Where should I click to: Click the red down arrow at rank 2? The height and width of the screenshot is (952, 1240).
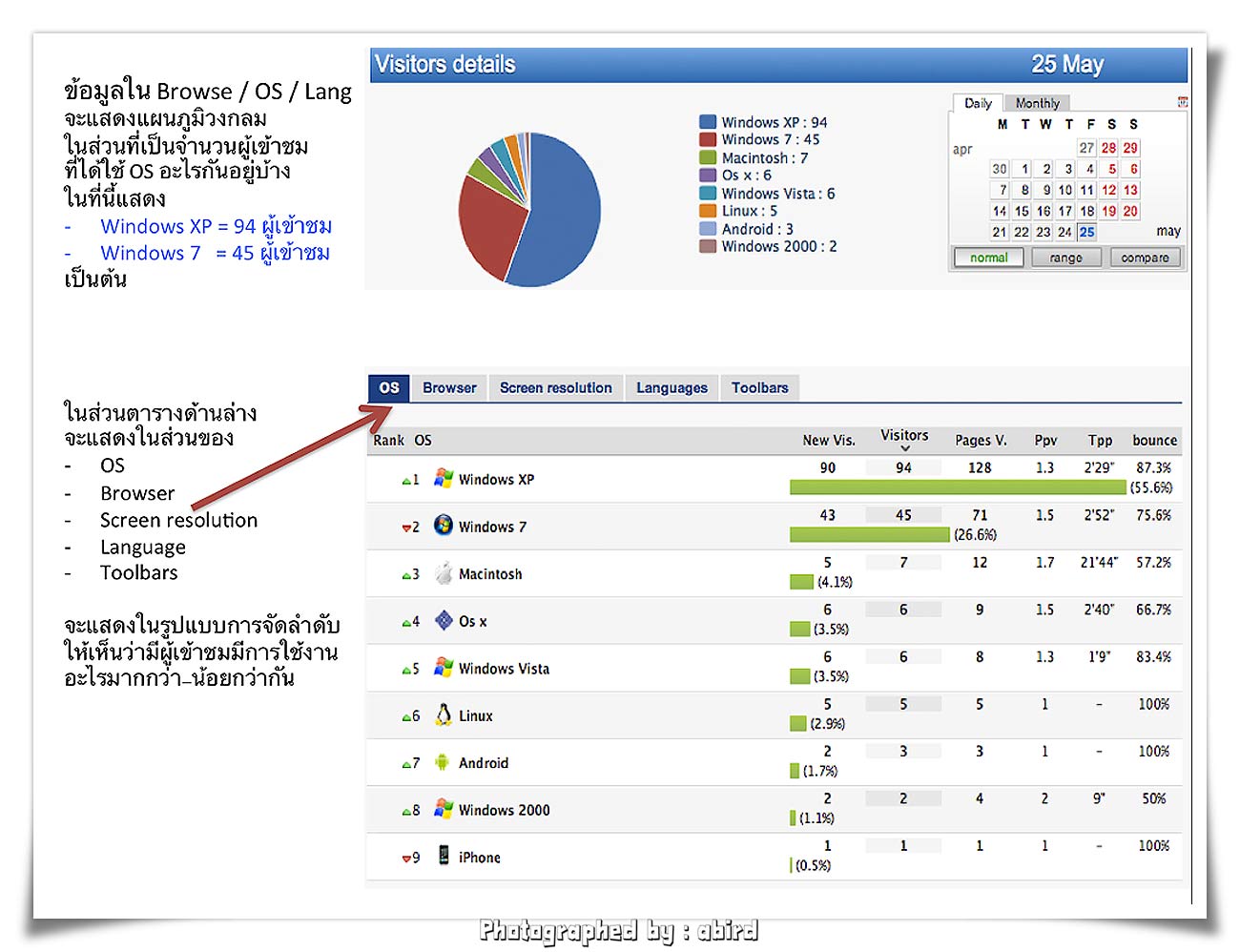click(406, 528)
